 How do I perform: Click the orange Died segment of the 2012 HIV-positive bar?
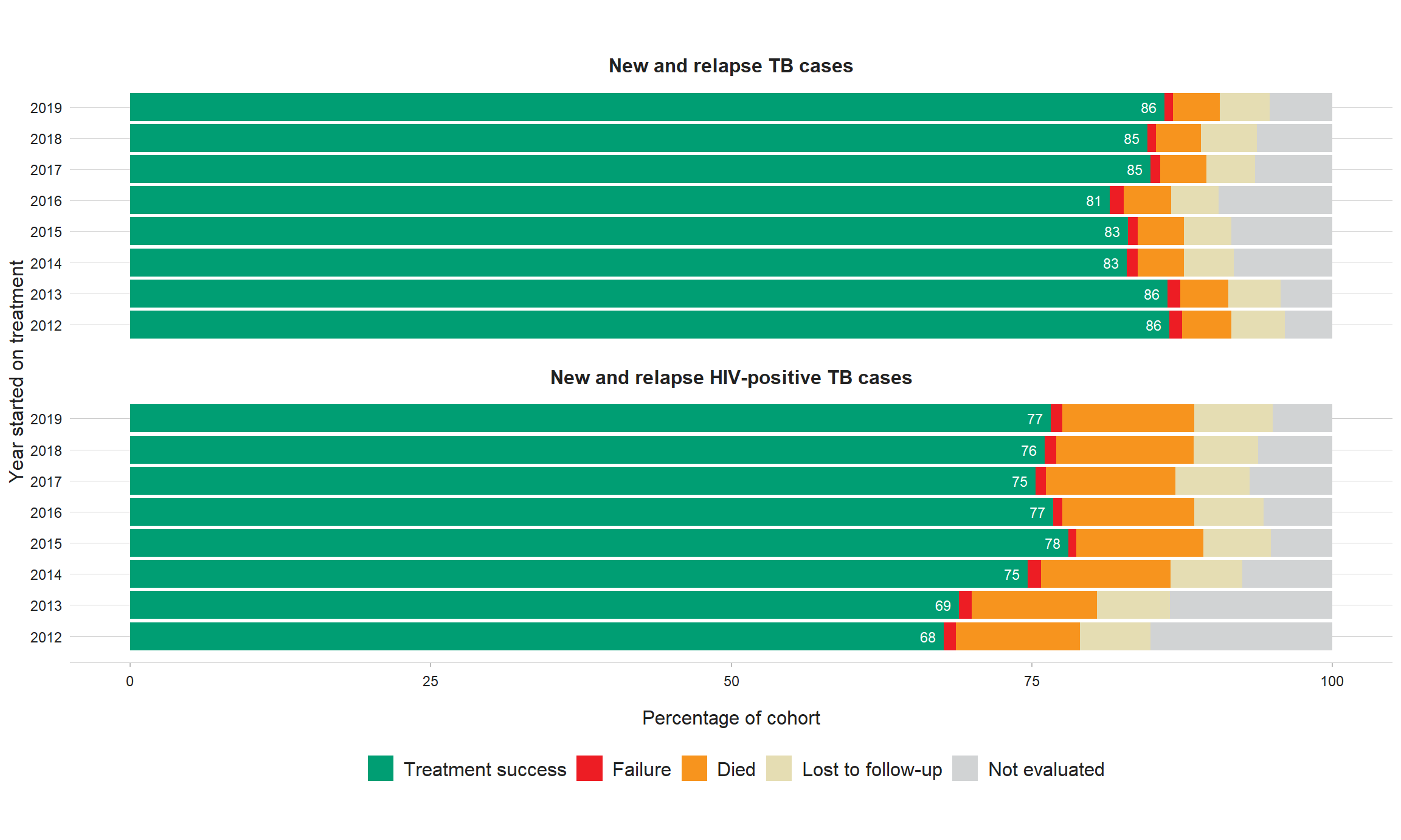point(1017,636)
